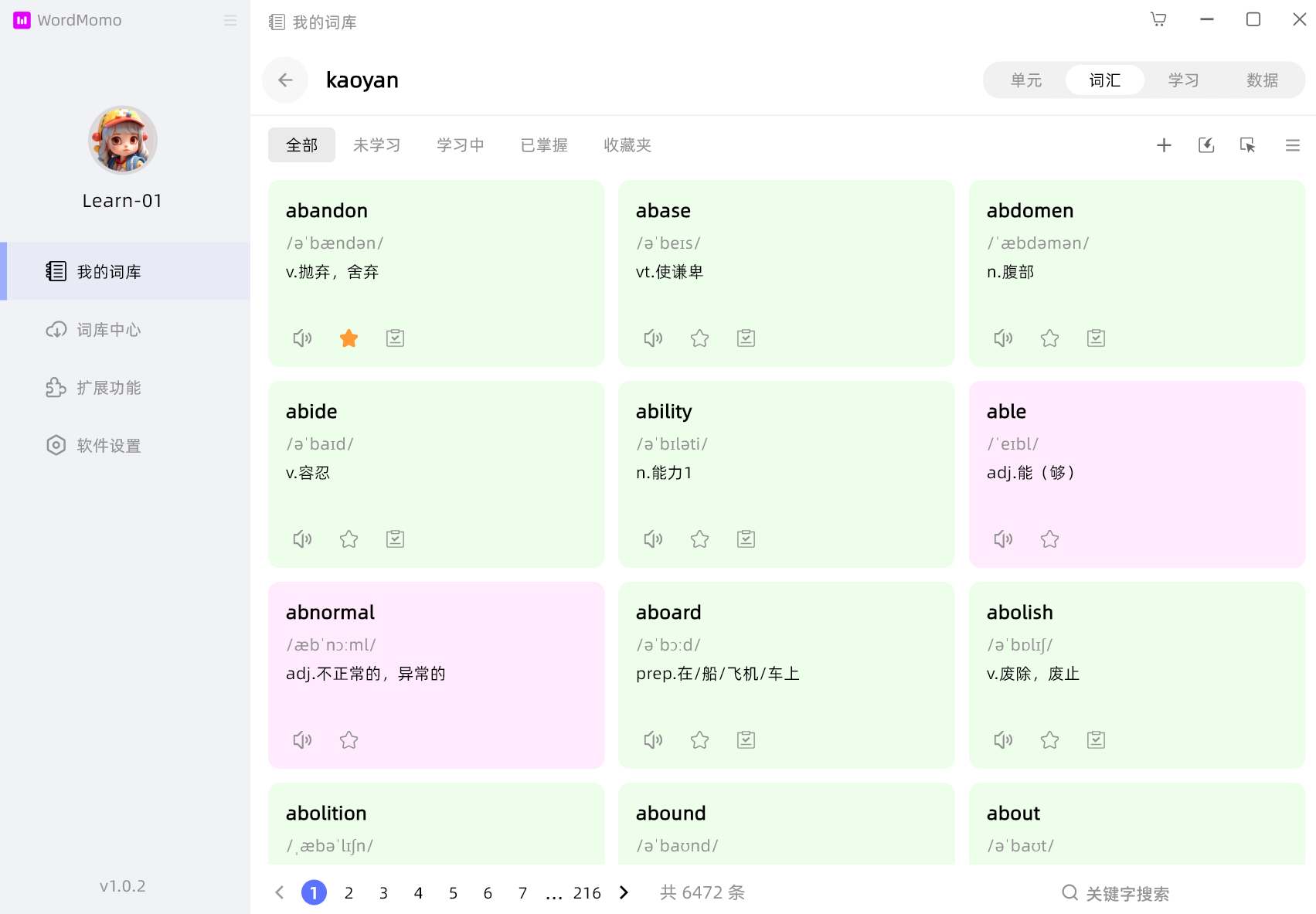Click the checklist icon on abide card

tap(395, 539)
